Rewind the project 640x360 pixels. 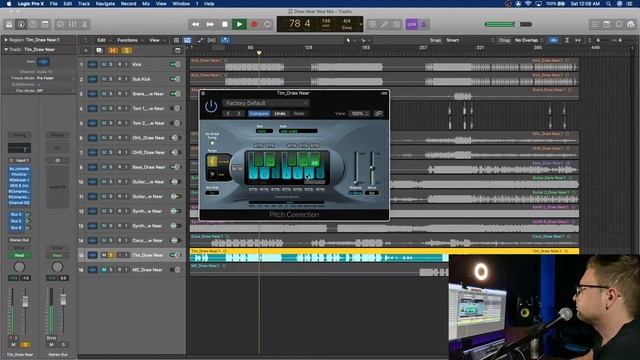click(196, 24)
